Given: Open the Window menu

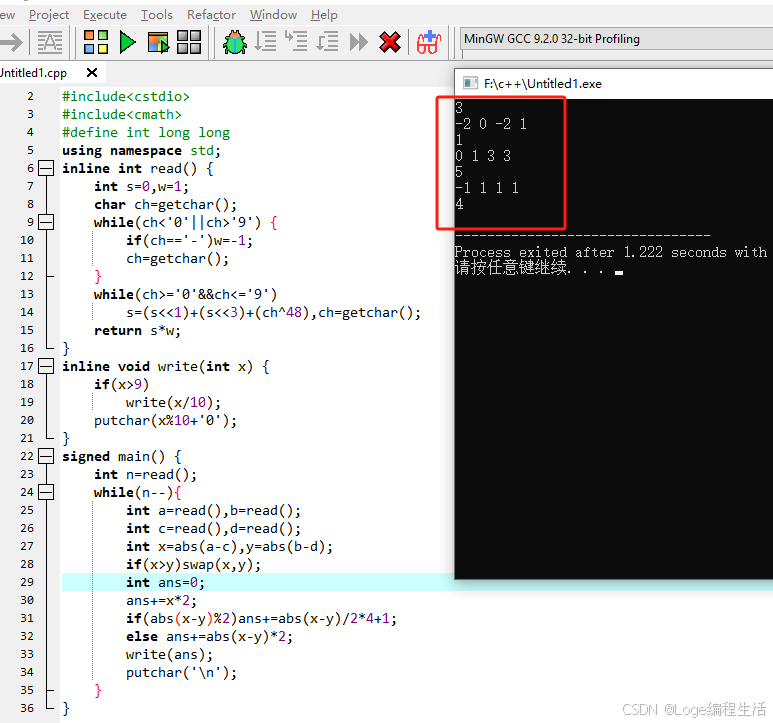Looking at the screenshot, I should 273,15.
